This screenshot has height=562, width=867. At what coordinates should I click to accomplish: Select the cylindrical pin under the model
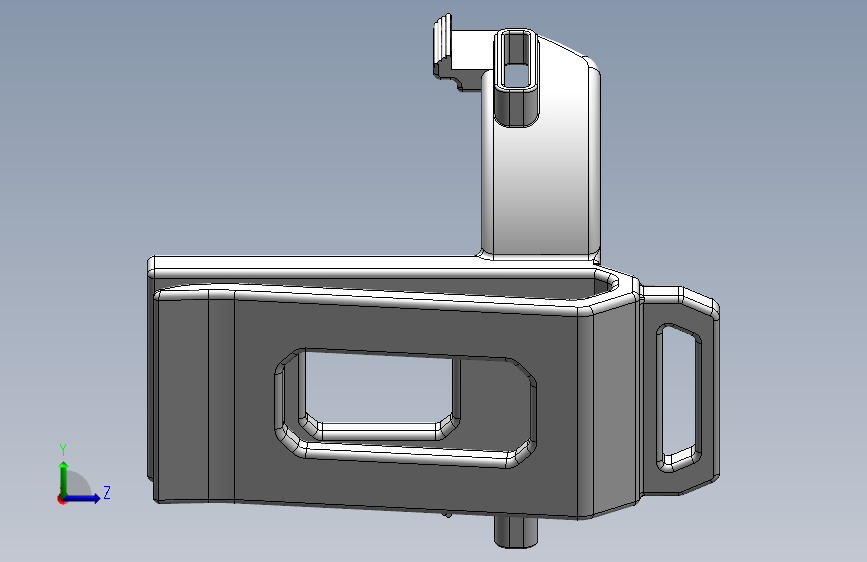point(515,532)
